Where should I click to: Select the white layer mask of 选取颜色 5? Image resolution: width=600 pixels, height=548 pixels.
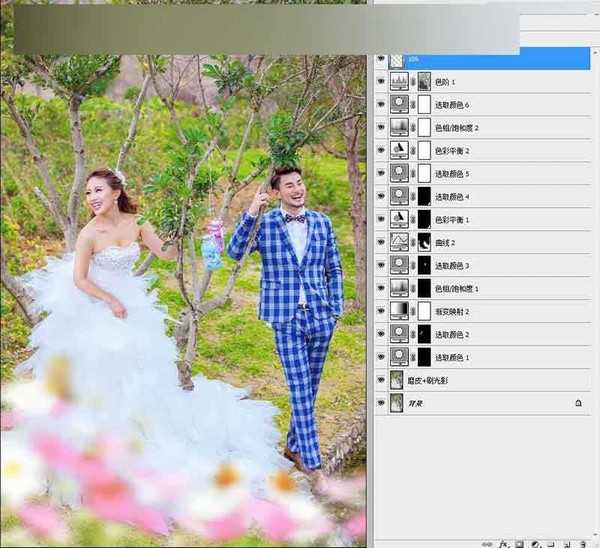point(424,173)
